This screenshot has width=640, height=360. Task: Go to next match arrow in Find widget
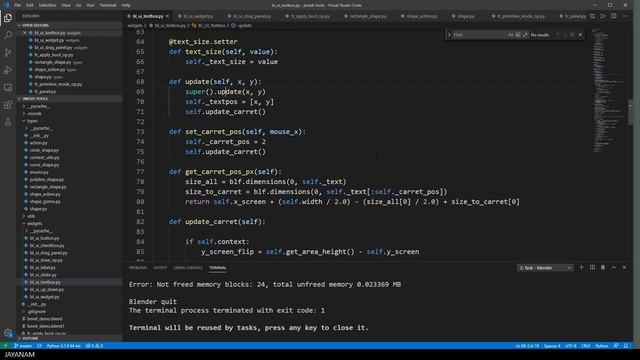tap(565, 35)
